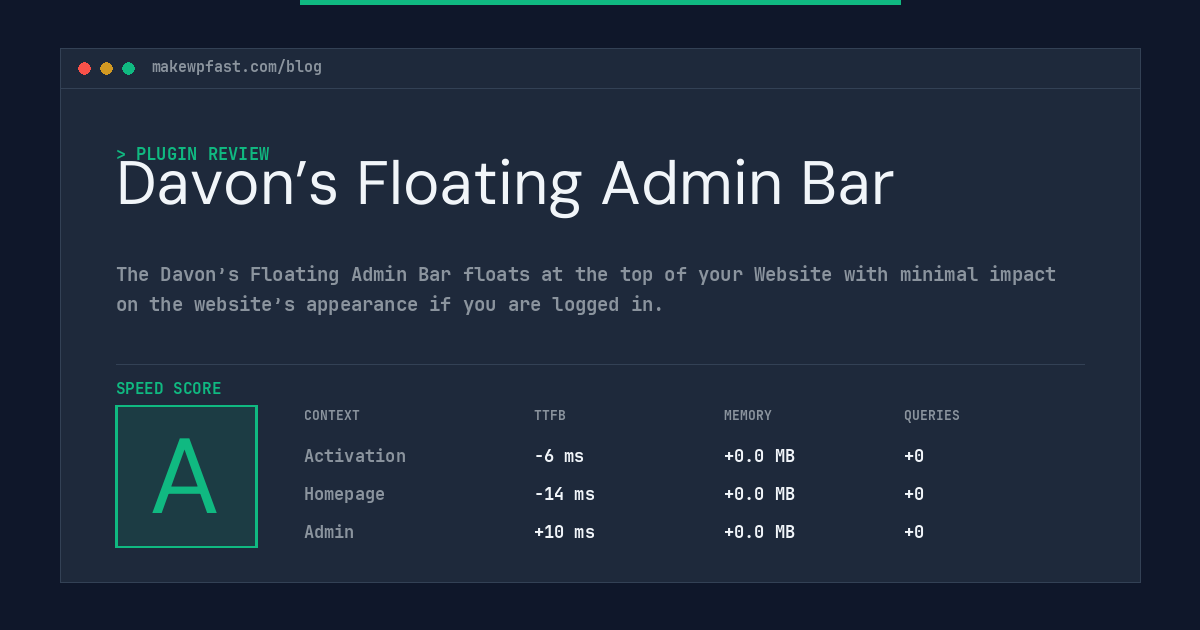Select the Activation row label
Image resolution: width=1200 pixels, height=630 pixels.
coord(355,456)
